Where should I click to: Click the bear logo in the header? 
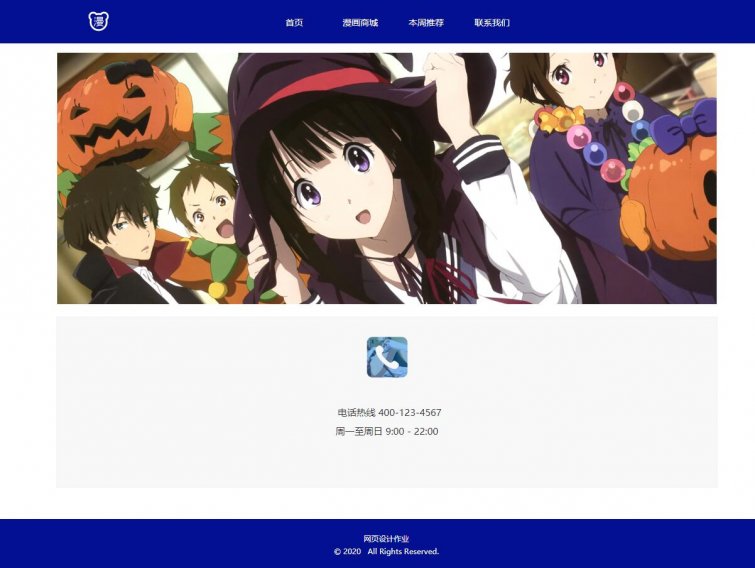point(99,21)
